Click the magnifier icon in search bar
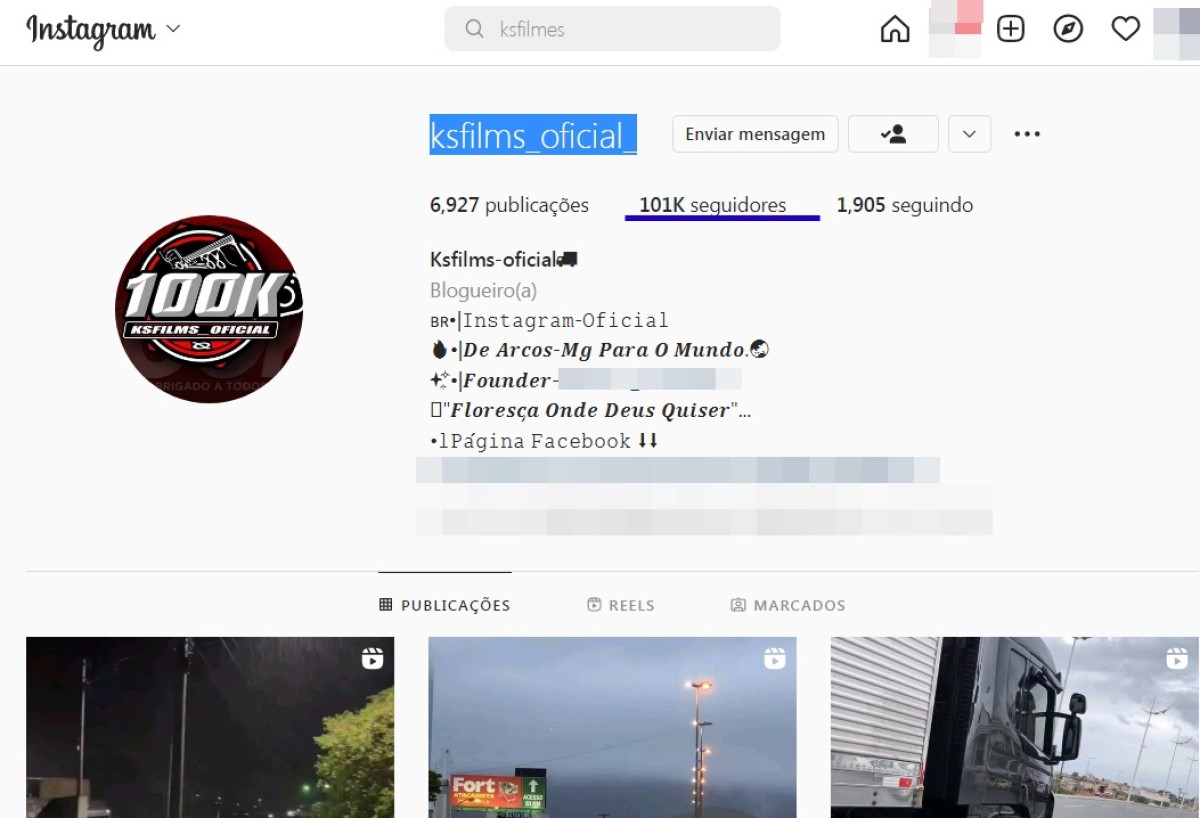The height and width of the screenshot is (818, 1200). click(475, 29)
